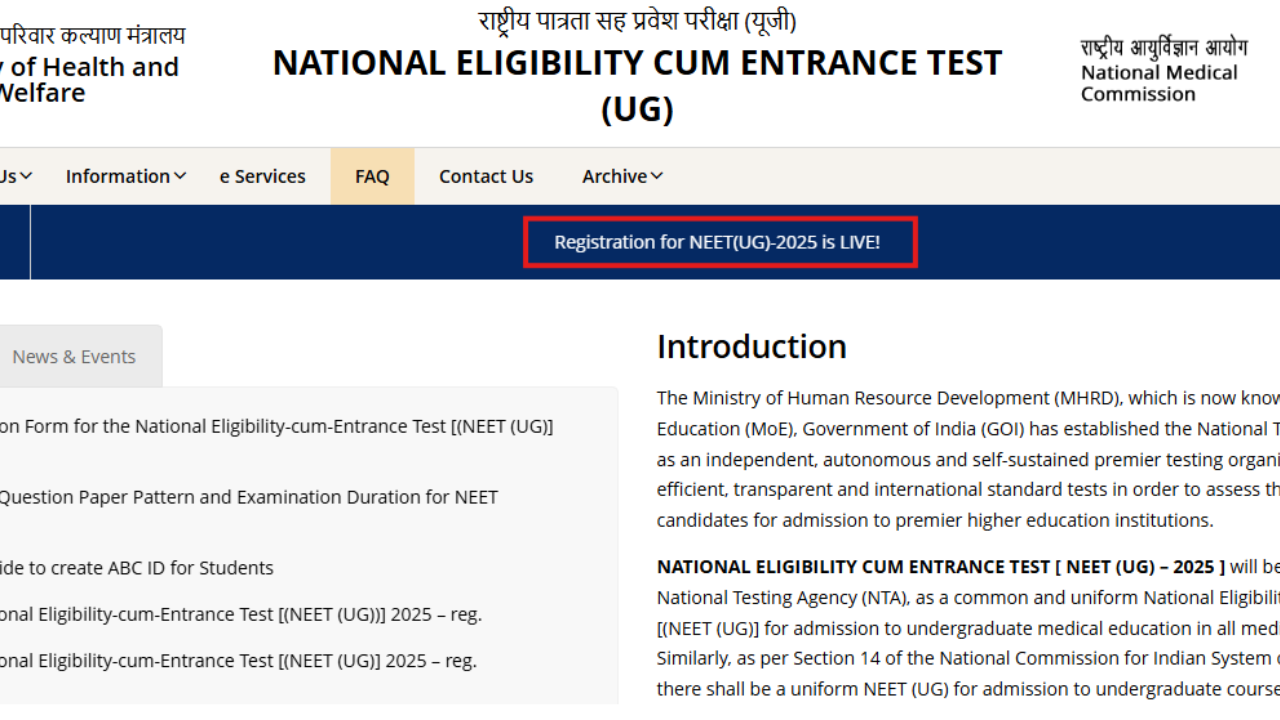This screenshot has height=720, width=1280.
Task: Expand the Information dropdown
Action: coord(125,176)
